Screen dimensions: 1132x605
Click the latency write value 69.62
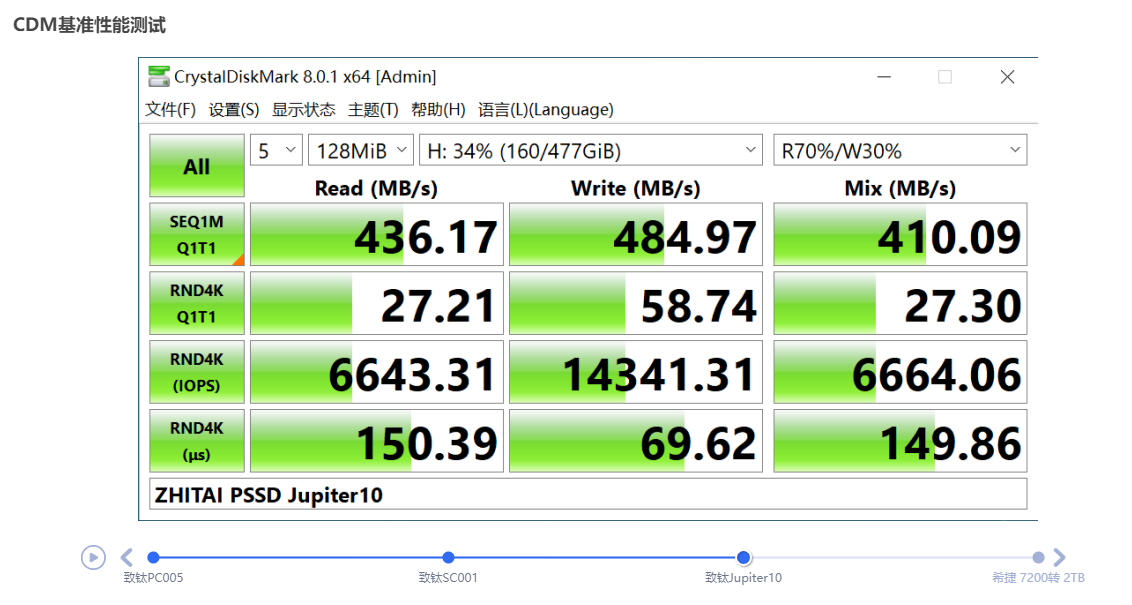tap(635, 441)
